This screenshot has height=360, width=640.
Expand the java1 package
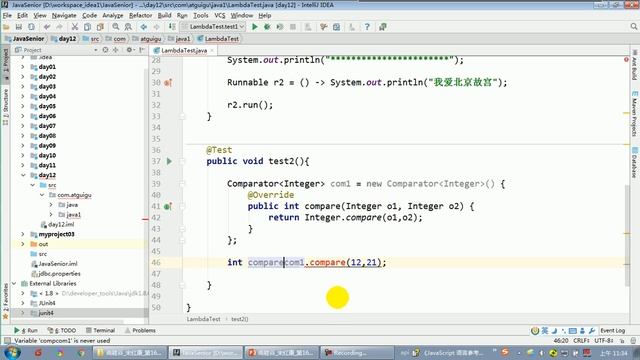51,215
